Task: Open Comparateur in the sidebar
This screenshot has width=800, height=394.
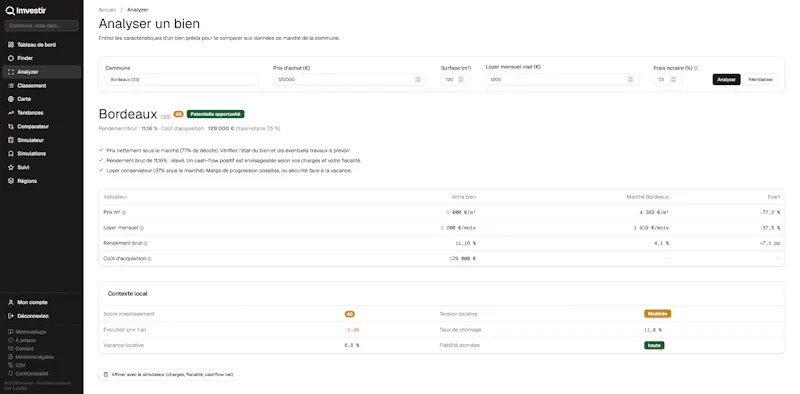Action: 41,127
